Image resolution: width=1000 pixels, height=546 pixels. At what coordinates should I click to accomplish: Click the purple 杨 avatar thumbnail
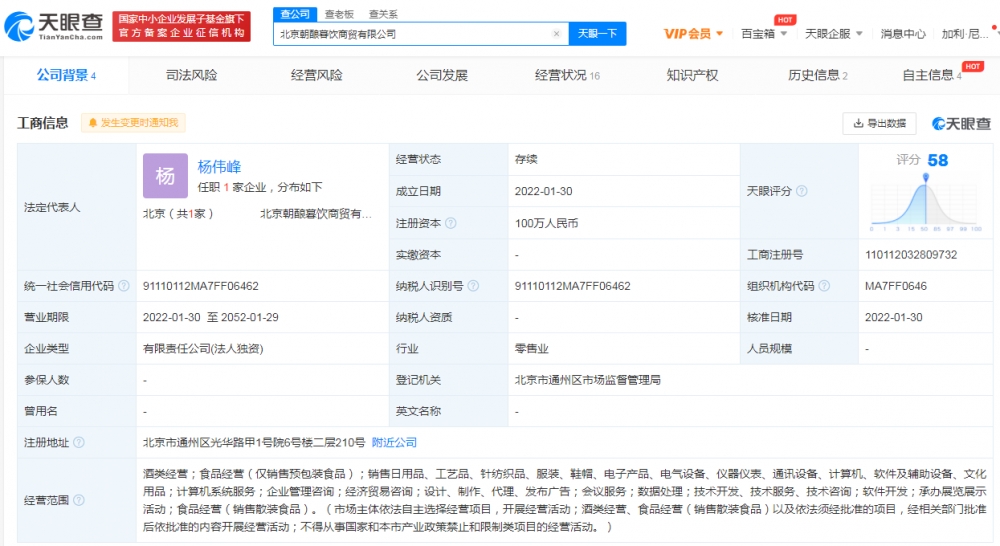coord(165,175)
